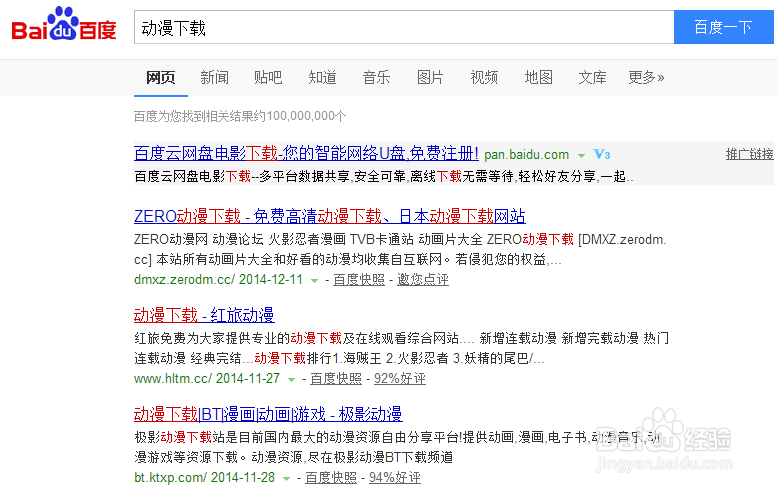This screenshot has height=491, width=777.
Task: Click the snippet starting ZERO动漫网 动漫论坛
Action: 400,249
